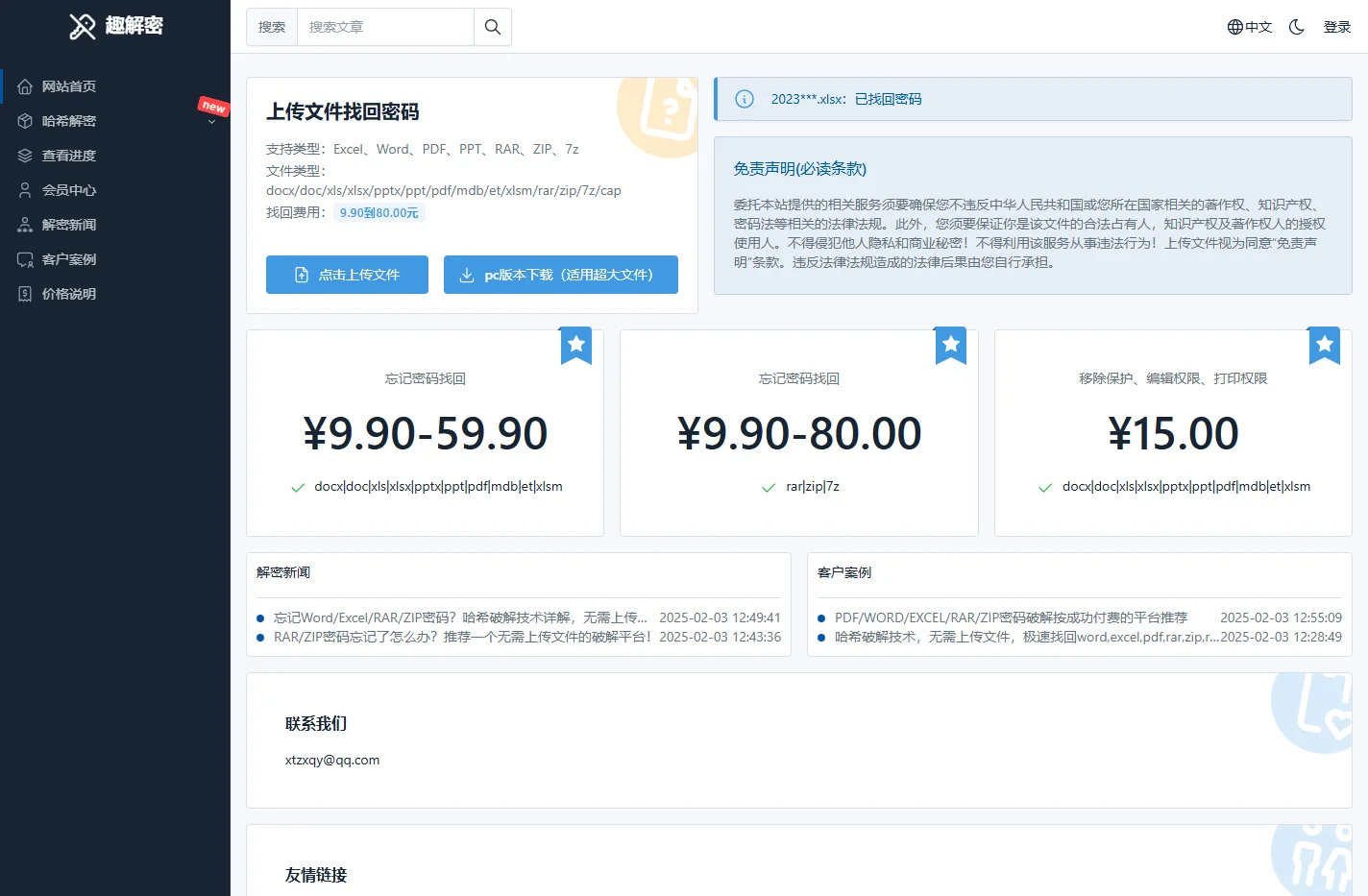This screenshot has width=1368, height=896.
Task: Click the 点击上传文件 button
Action: pos(347,275)
